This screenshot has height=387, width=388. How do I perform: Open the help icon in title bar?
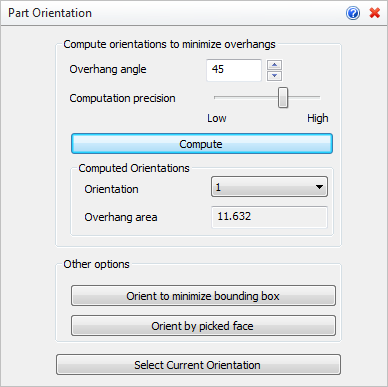(x=353, y=13)
